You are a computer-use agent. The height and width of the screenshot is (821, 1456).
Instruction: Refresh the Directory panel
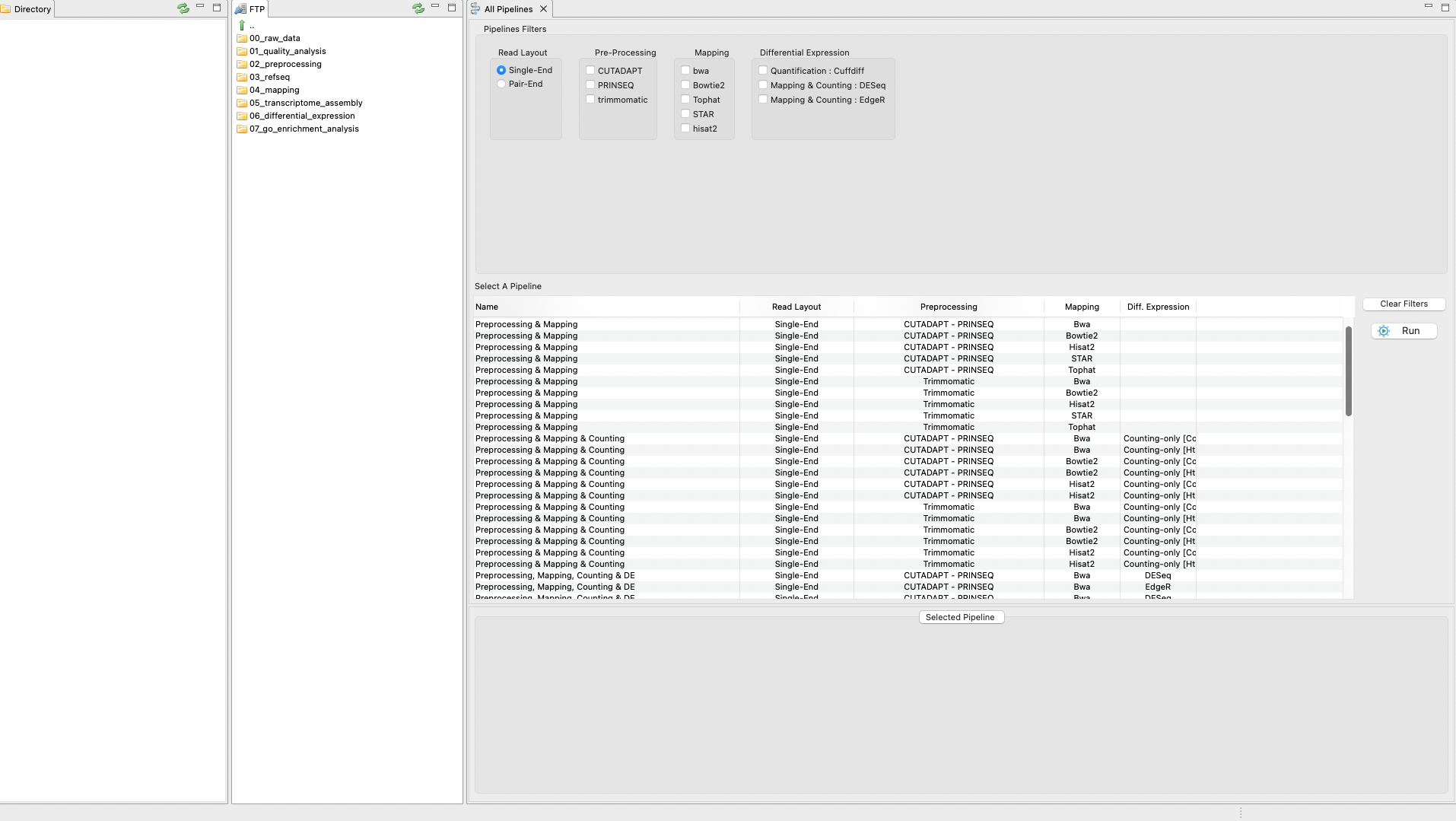[x=183, y=8]
